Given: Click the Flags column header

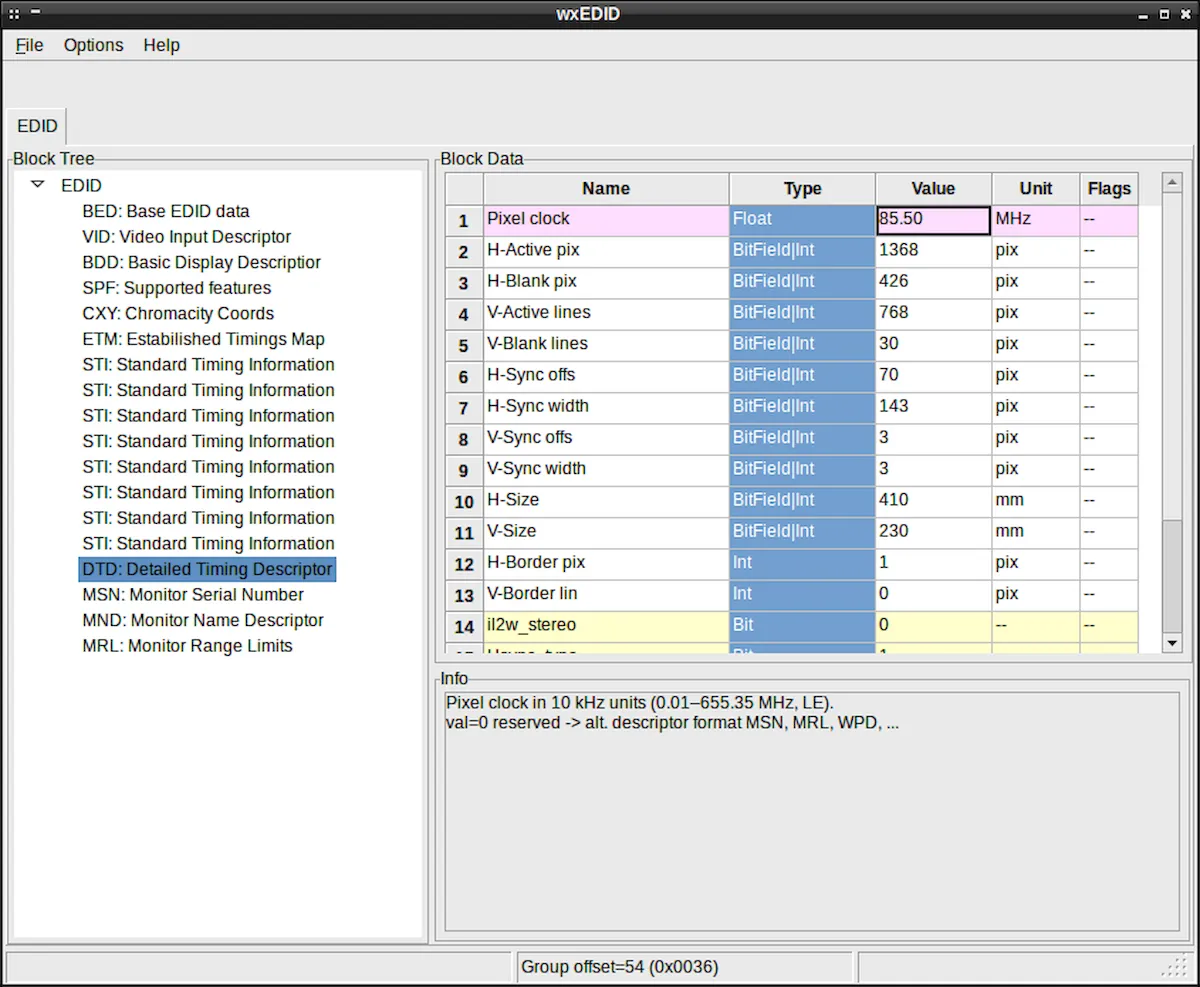Looking at the screenshot, I should tap(1109, 188).
